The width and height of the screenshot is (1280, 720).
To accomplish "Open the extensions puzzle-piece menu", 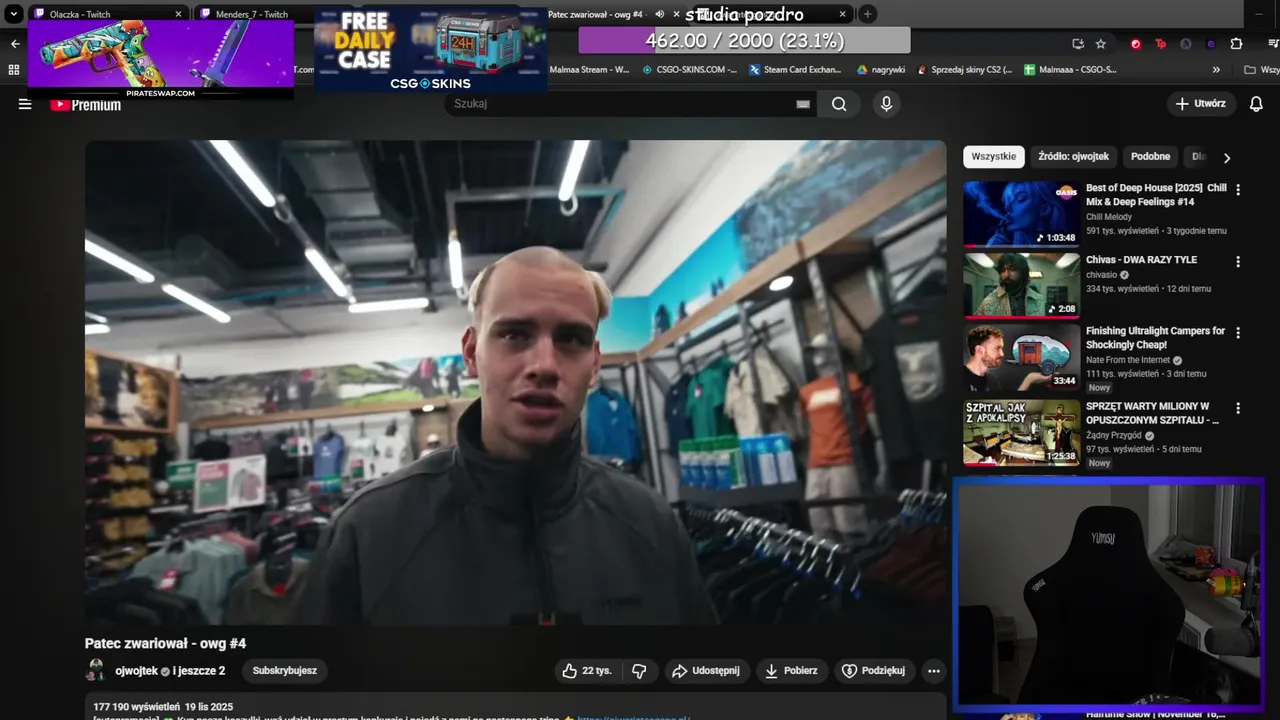I will [1236, 44].
